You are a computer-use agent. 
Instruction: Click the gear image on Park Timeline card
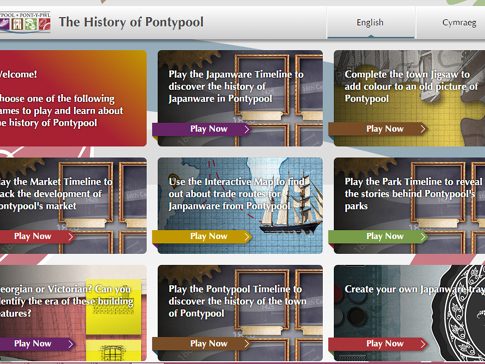(366, 166)
